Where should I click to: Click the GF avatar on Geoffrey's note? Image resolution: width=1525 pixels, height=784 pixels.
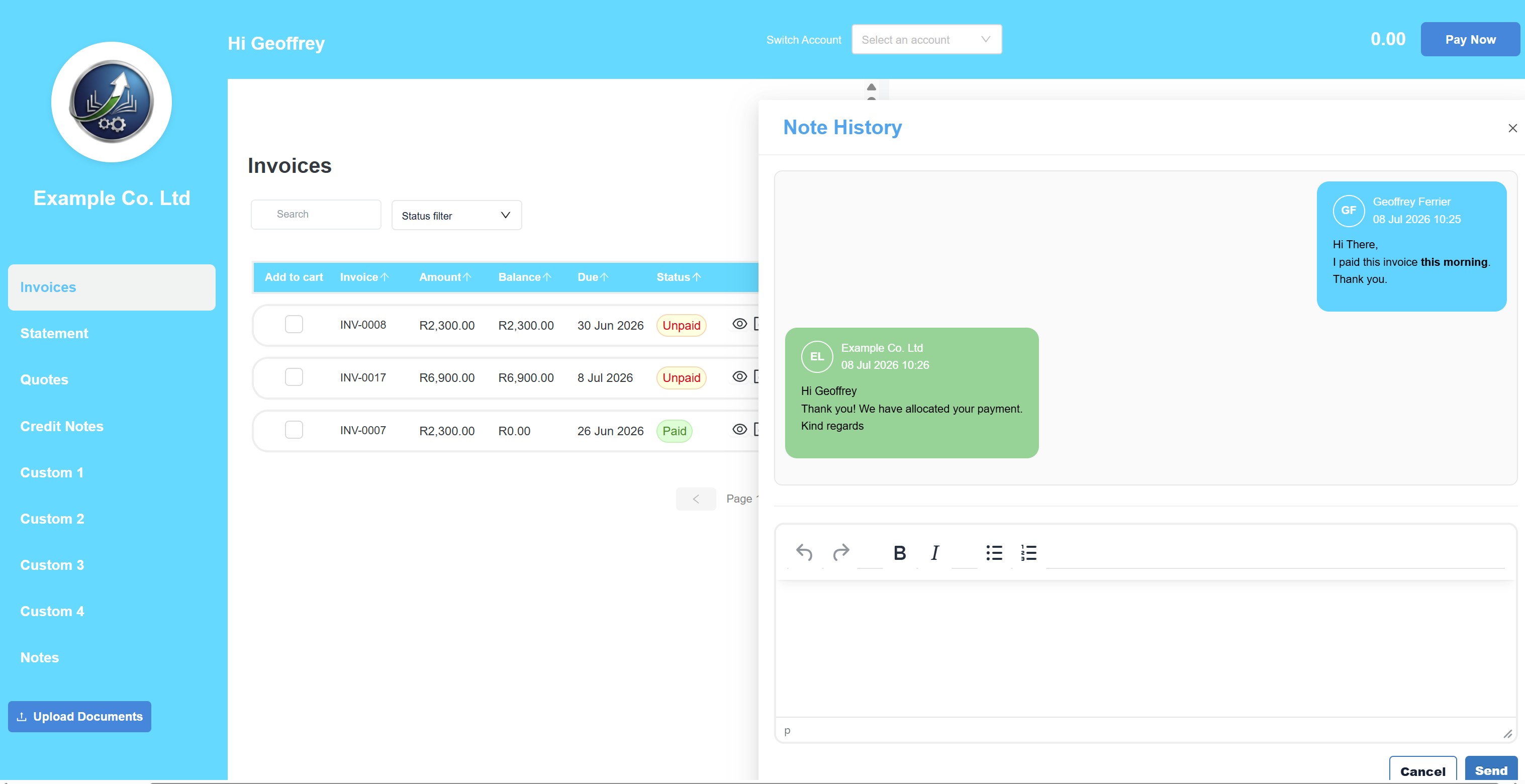(x=1349, y=210)
